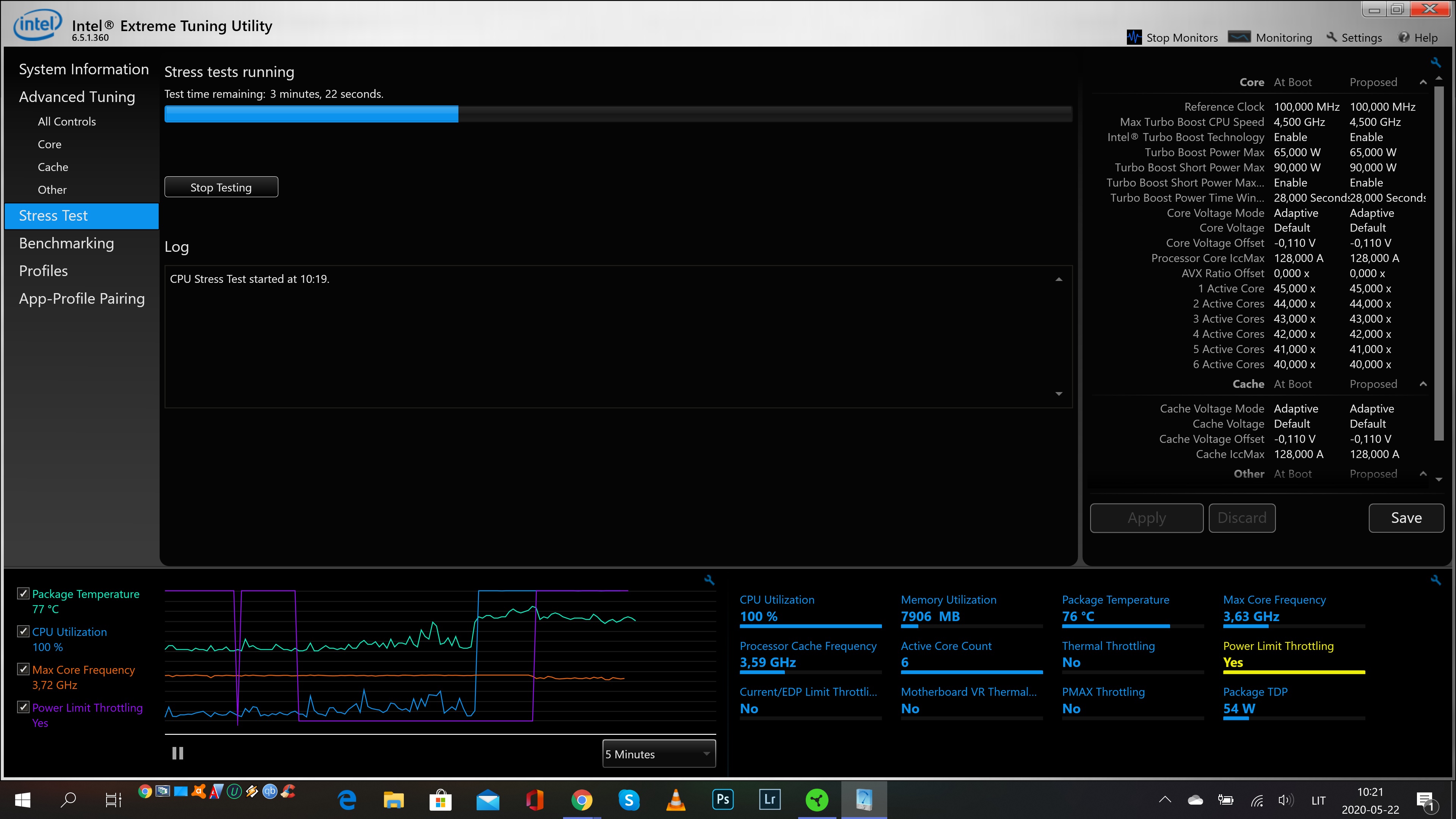Open CCleaner quick launch icon
Screen dimensions: 1456x819
(x=288, y=791)
